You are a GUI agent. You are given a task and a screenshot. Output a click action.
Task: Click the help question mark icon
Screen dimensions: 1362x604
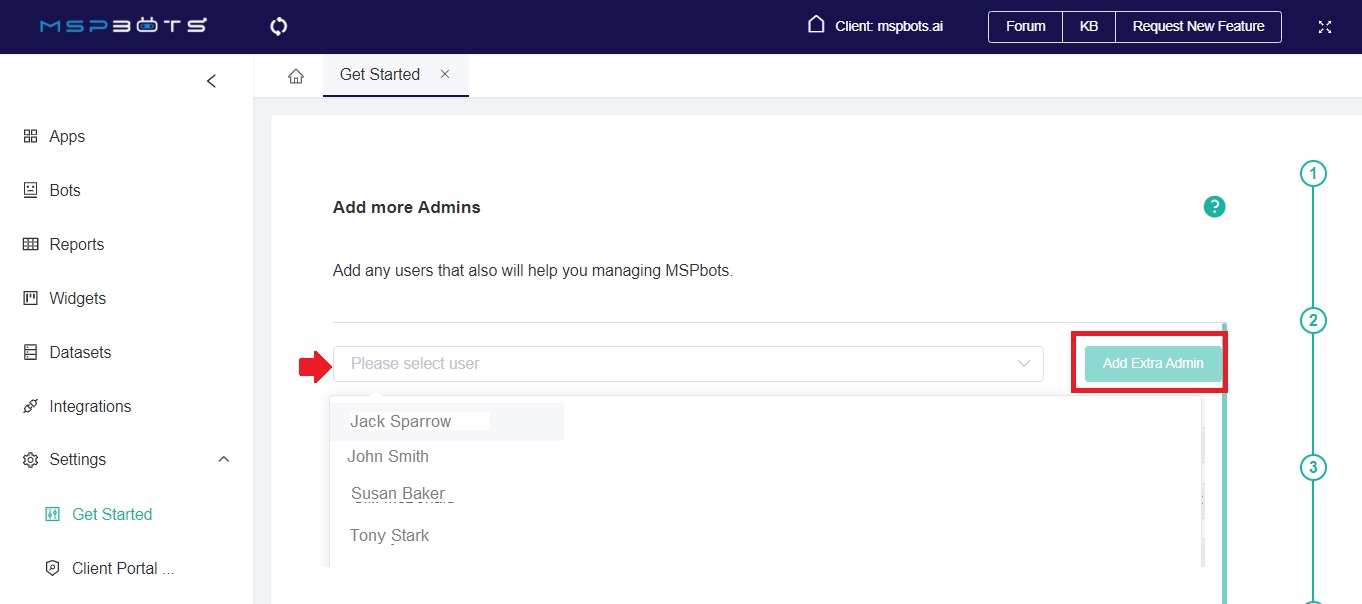click(1214, 206)
